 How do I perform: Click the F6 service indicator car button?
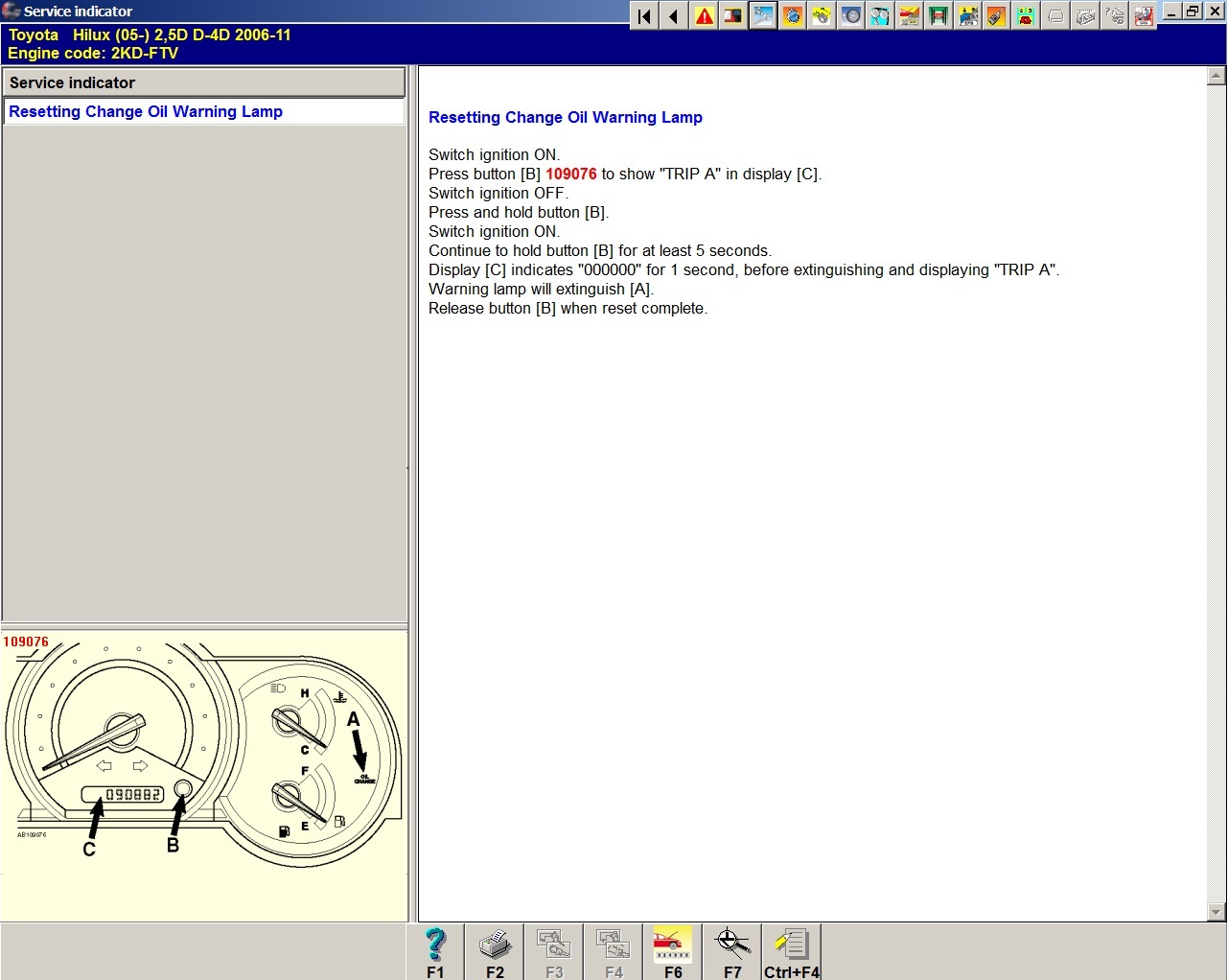click(673, 952)
